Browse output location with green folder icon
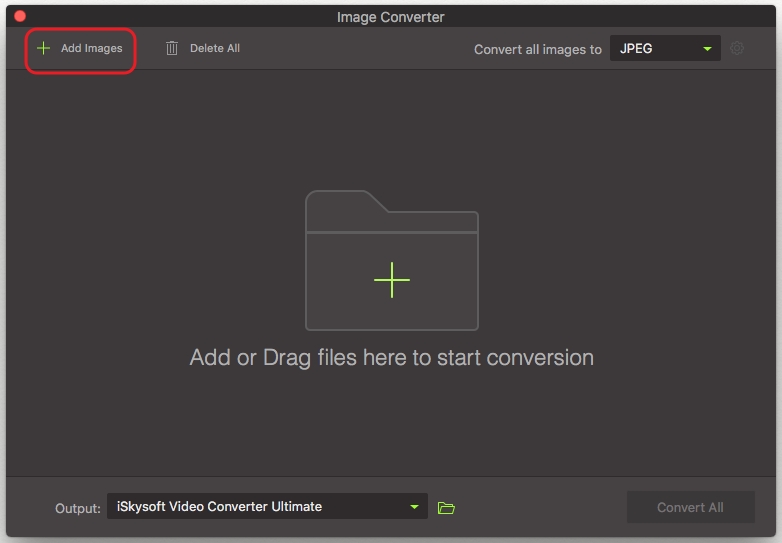Image resolution: width=782 pixels, height=543 pixels. pos(446,508)
